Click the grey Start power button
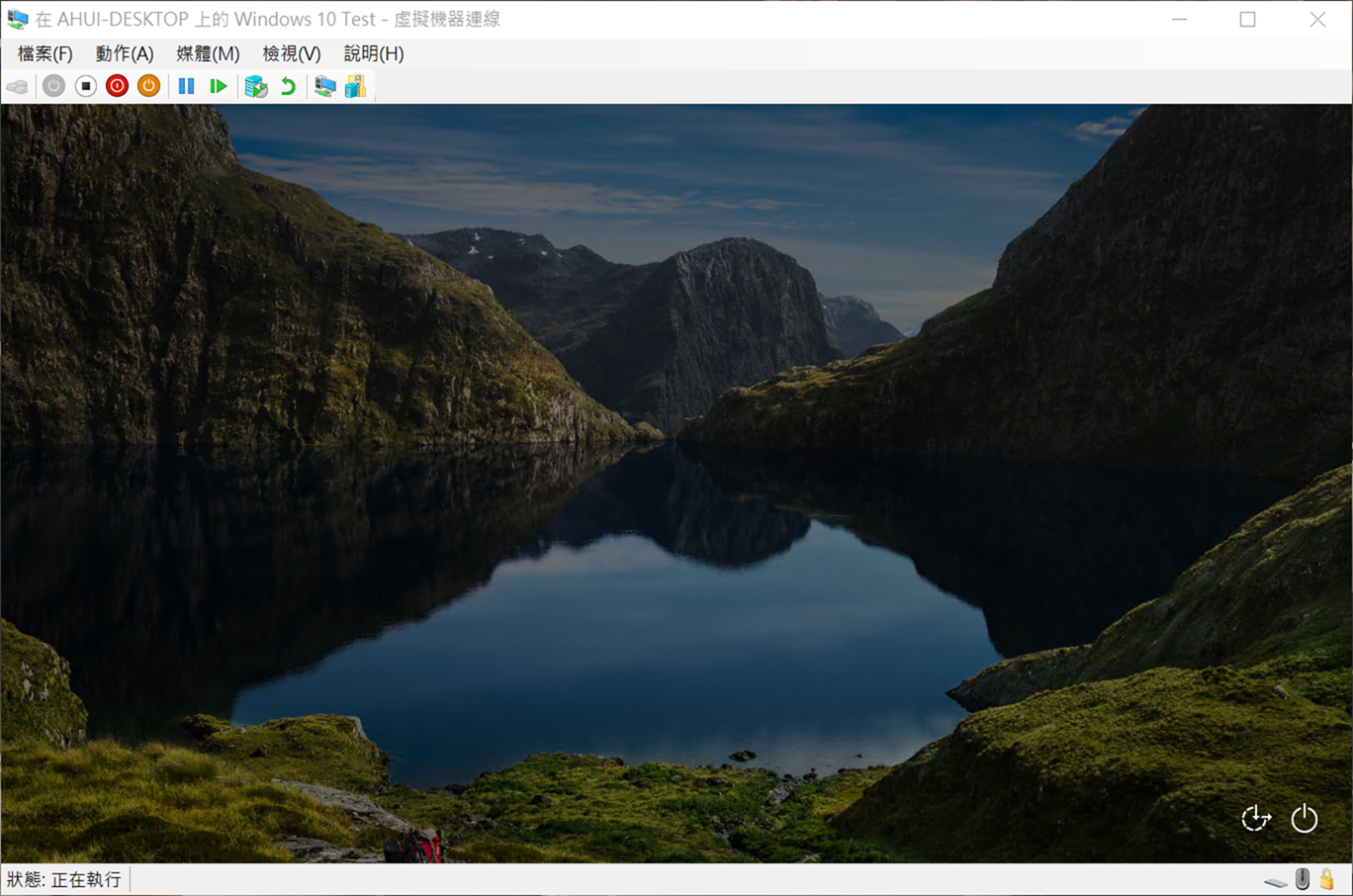 [x=53, y=86]
